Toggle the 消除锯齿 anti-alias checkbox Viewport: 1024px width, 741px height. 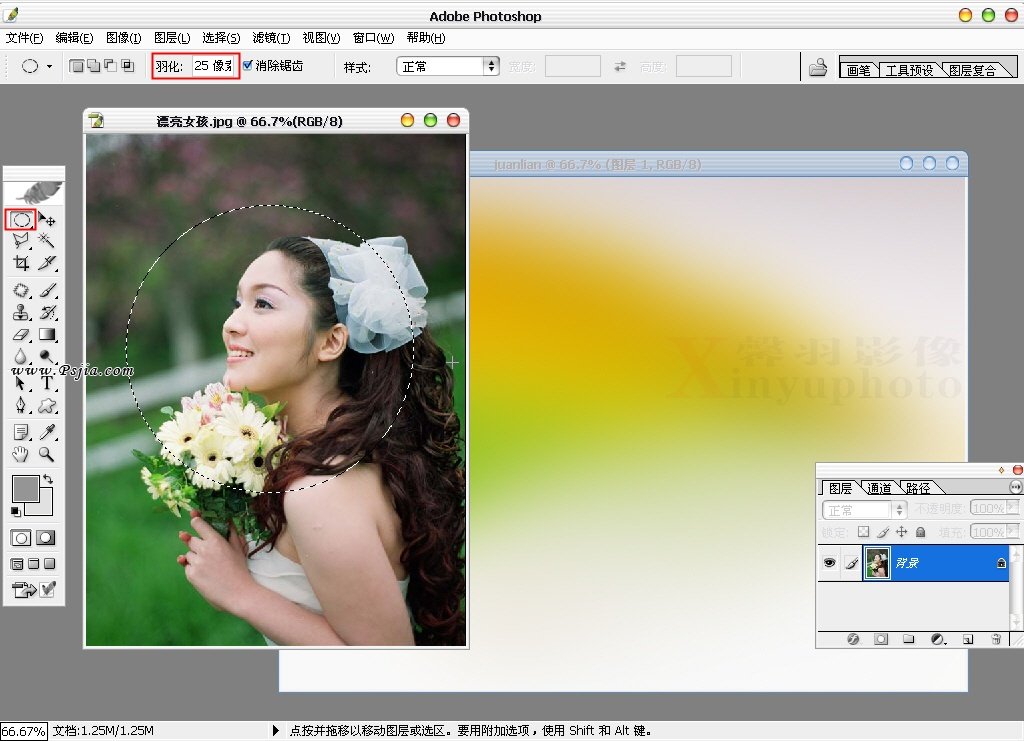coord(248,66)
